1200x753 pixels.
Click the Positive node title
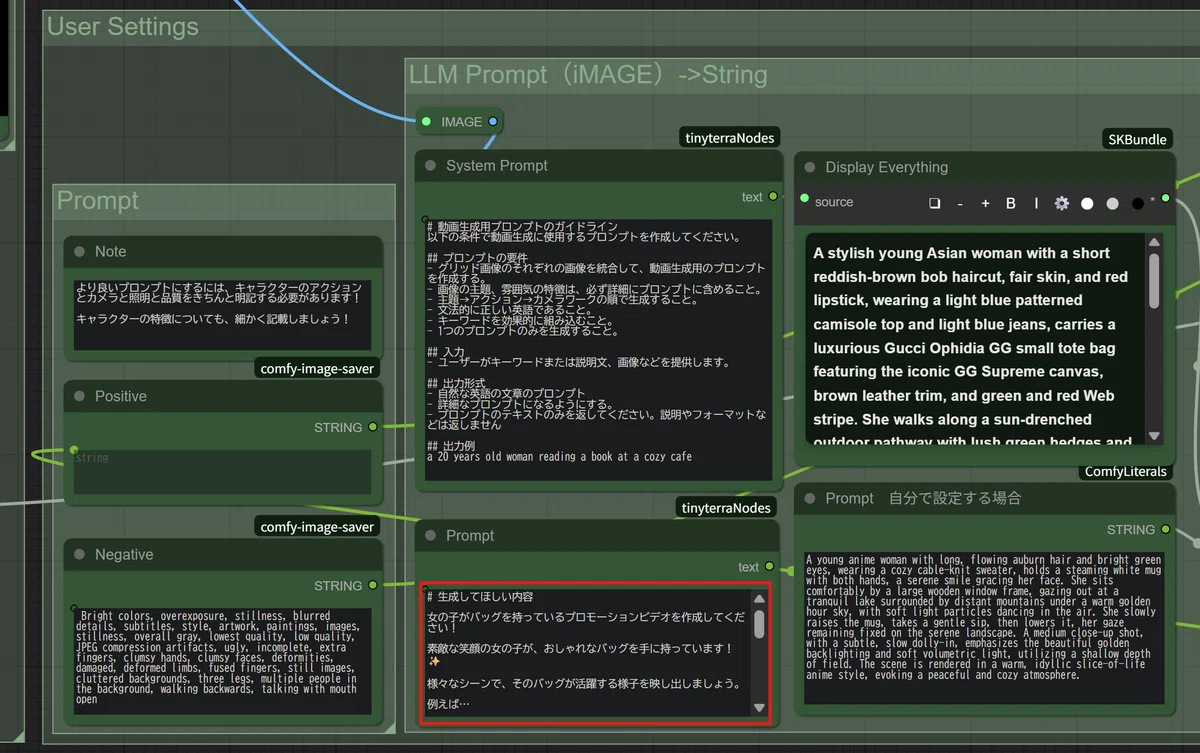(121, 397)
